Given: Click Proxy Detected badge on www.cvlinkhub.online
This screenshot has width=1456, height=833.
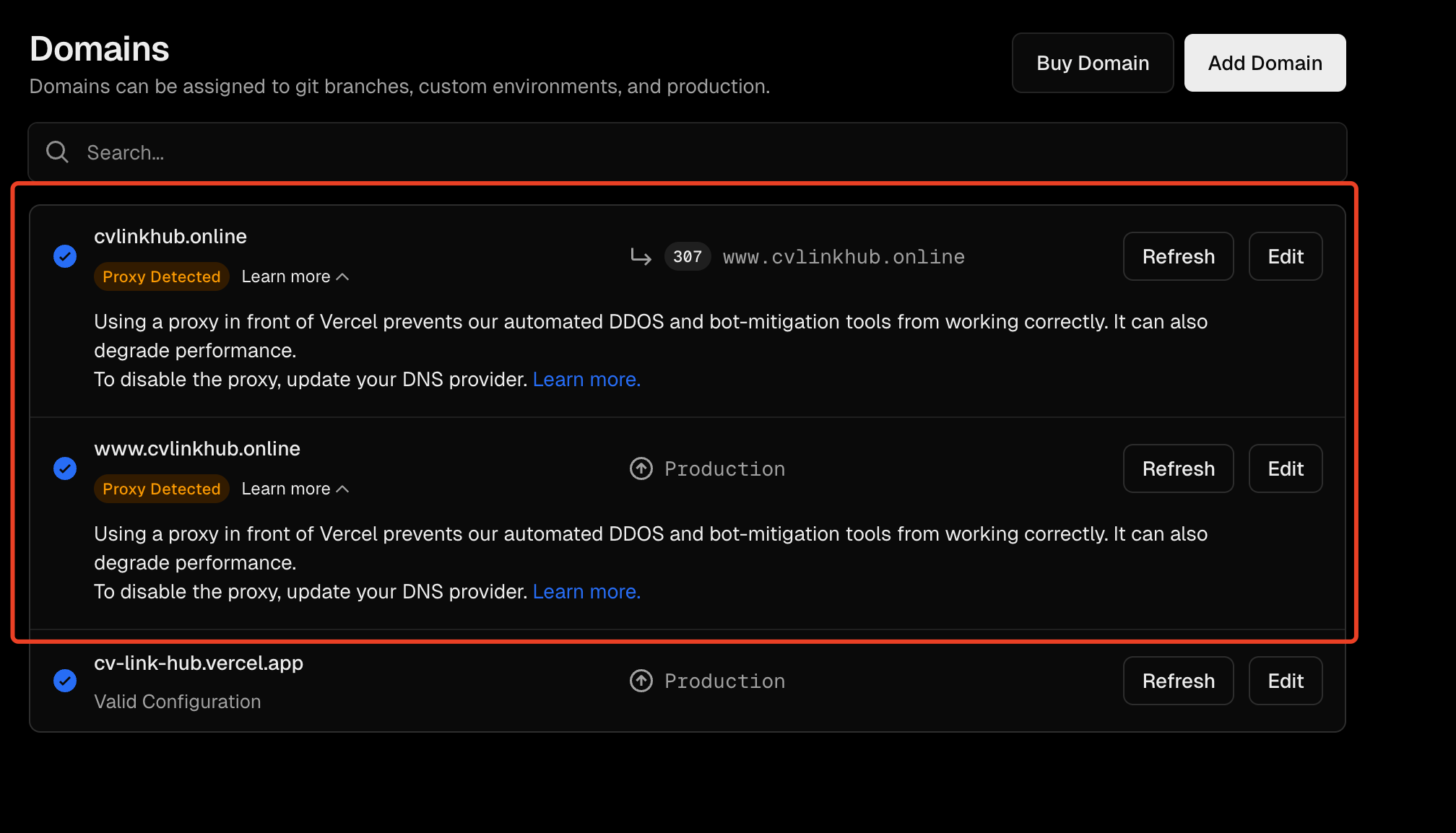Looking at the screenshot, I should pos(161,489).
